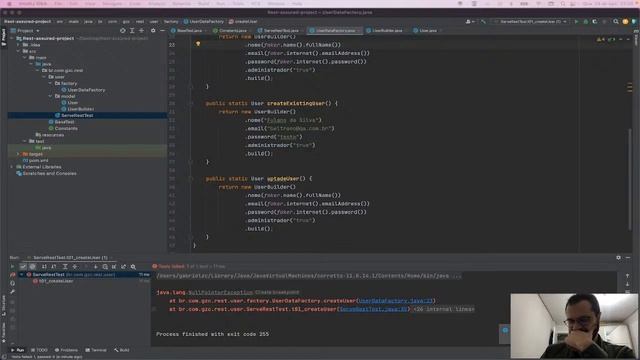Rerun tests with the play icon in Run panel
The height and width of the screenshot is (360, 640).
tap(12, 267)
